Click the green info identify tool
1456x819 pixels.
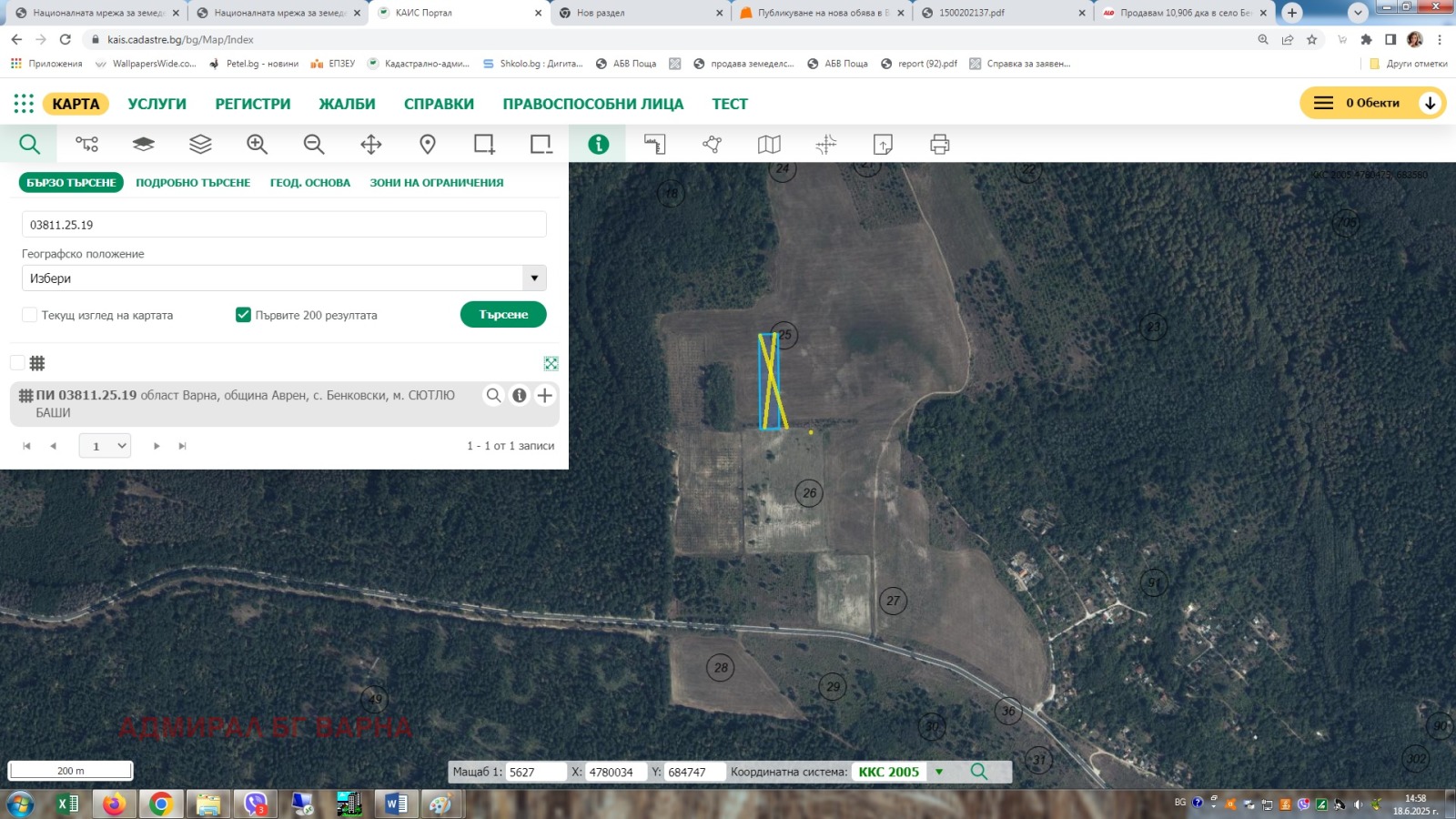point(598,144)
